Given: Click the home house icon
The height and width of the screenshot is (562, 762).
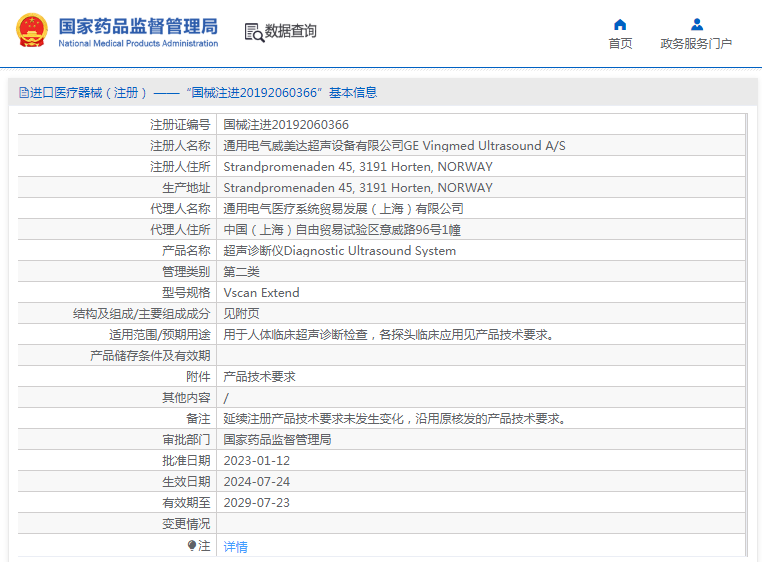Looking at the screenshot, I should point(620,24).
